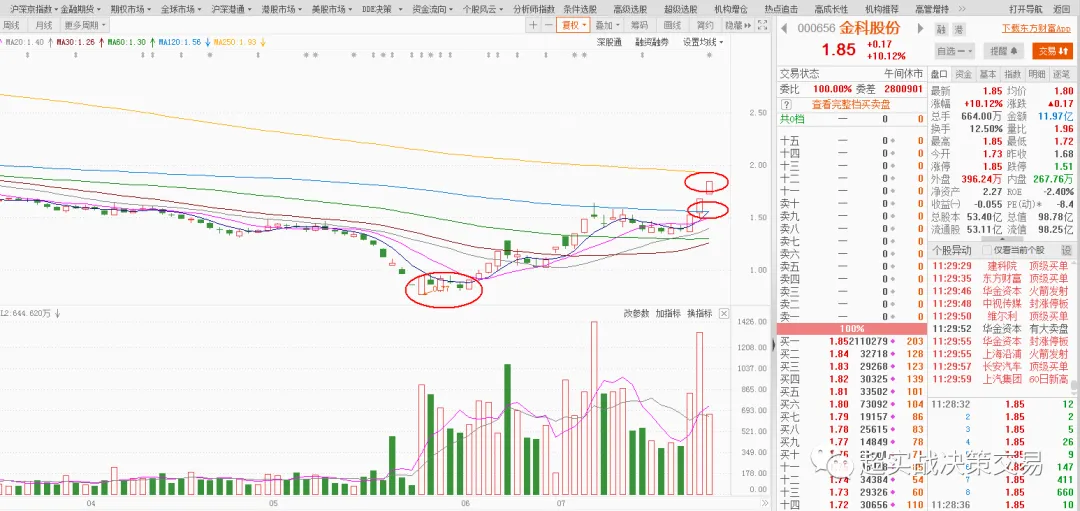
Task: Open 叠加 overlay dropdown
Action: [608, 25]
